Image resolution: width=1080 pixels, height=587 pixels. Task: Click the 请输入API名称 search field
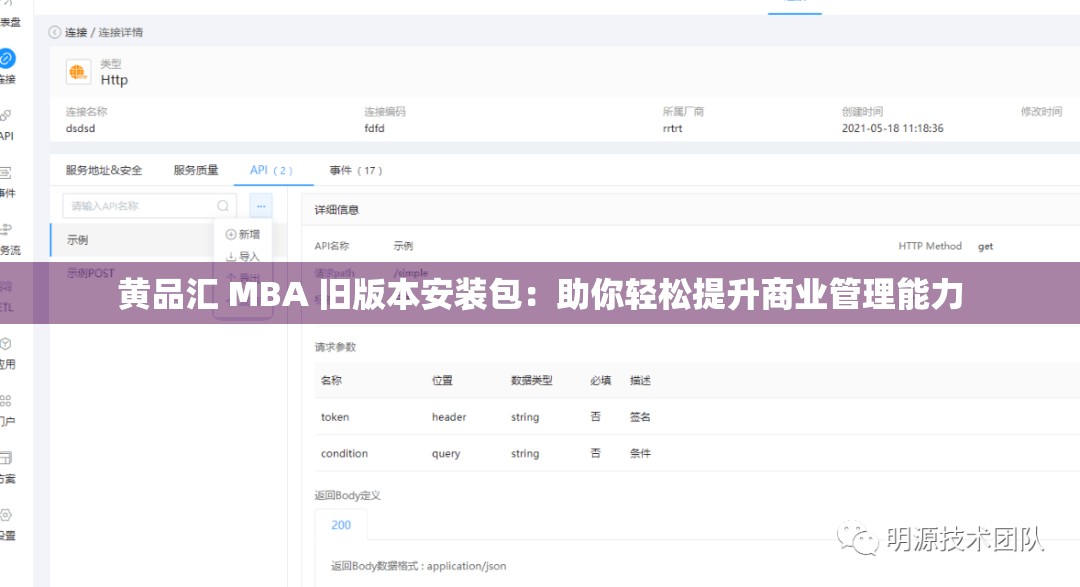[x=149, y=206]
